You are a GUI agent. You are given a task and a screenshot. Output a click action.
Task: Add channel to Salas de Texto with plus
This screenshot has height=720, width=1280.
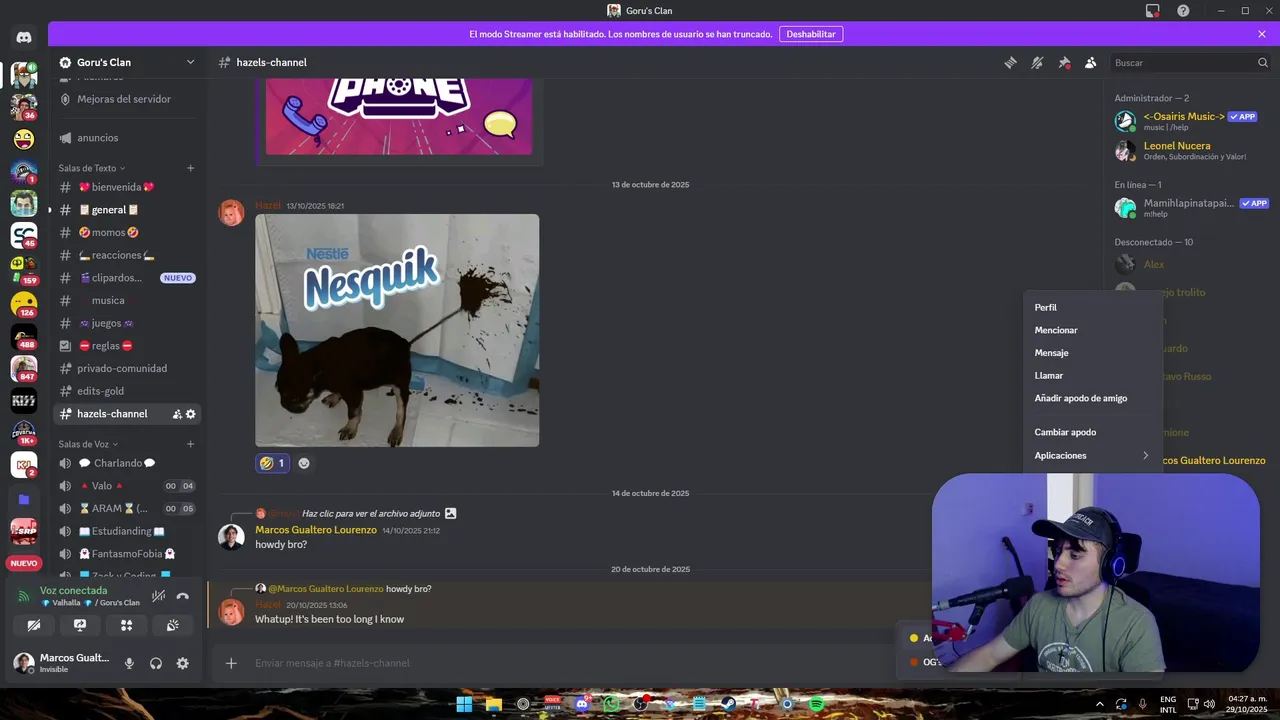click(190, 168)
